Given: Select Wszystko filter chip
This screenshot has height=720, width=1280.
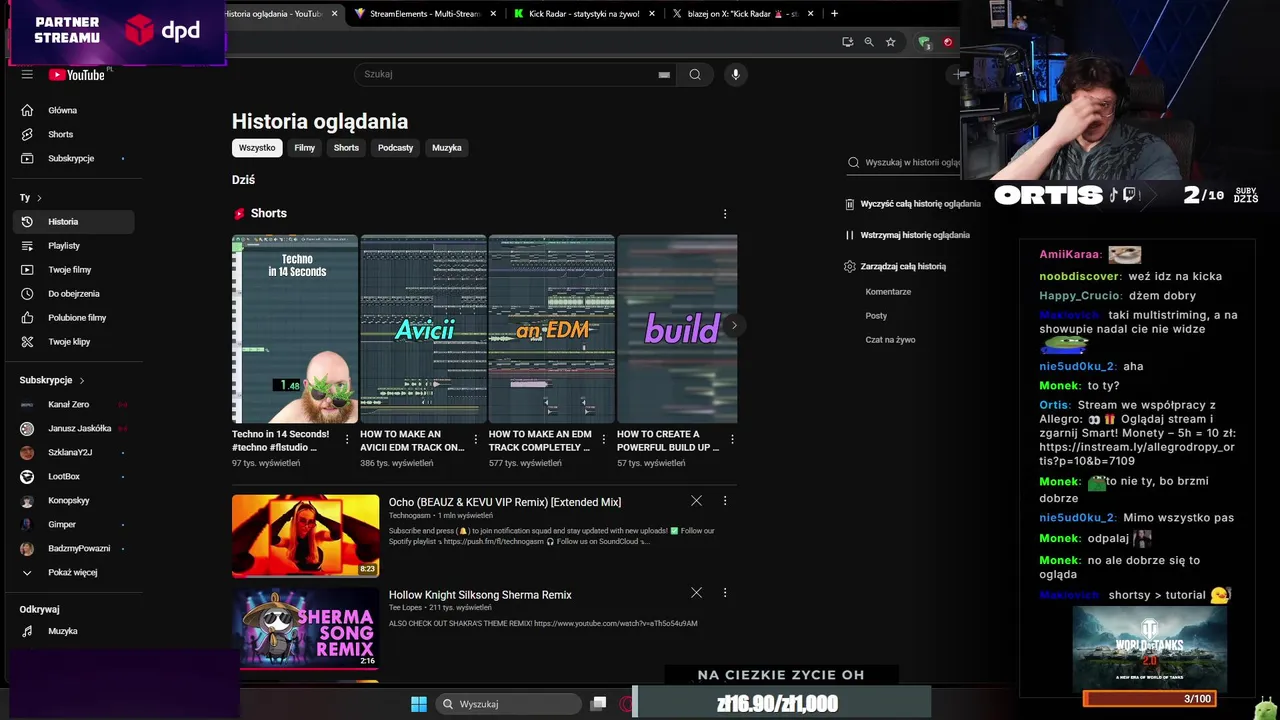Looking at the screenshot, I should [257, 147].
